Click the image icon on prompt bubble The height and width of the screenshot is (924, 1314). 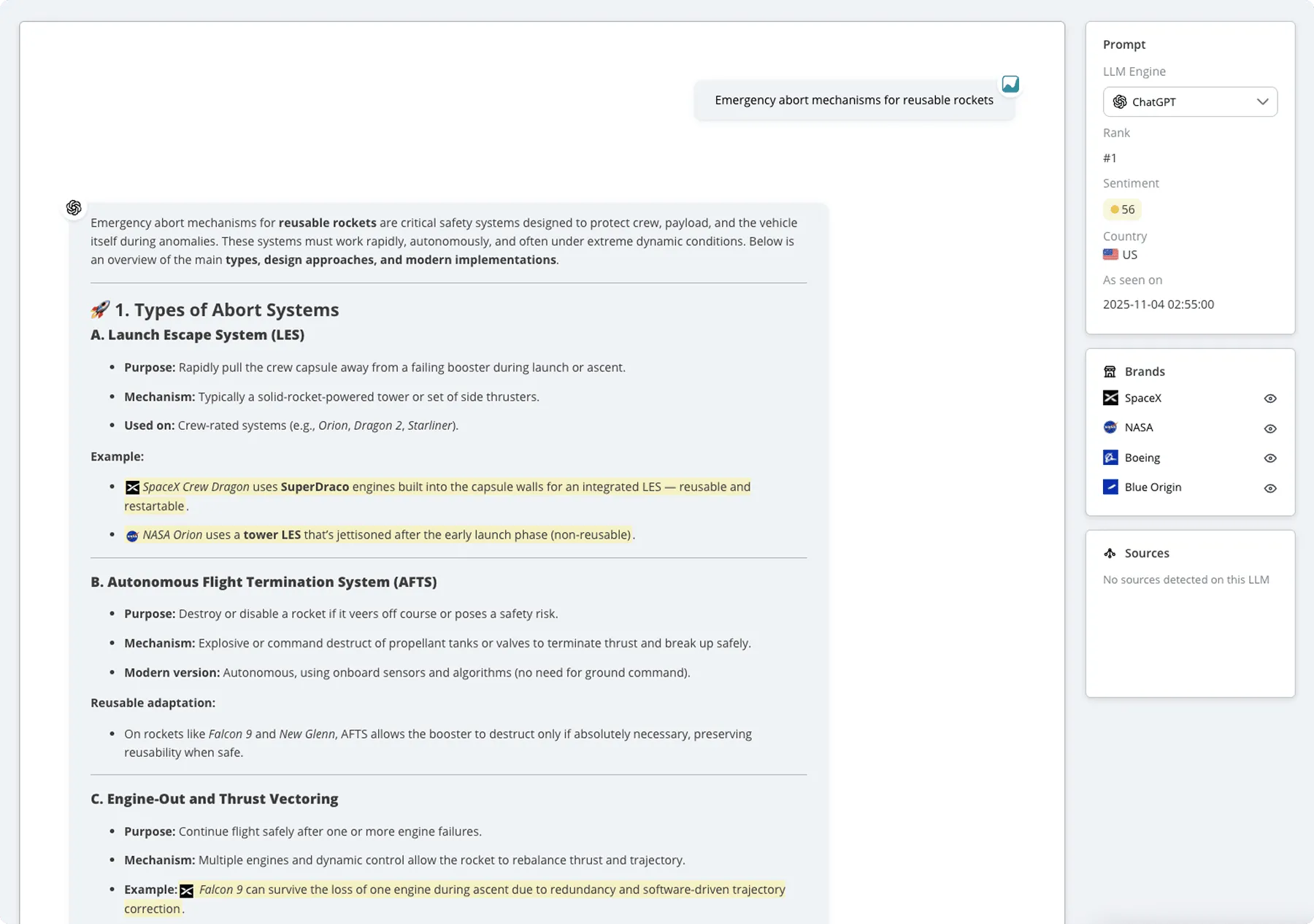coord(1010,85)
